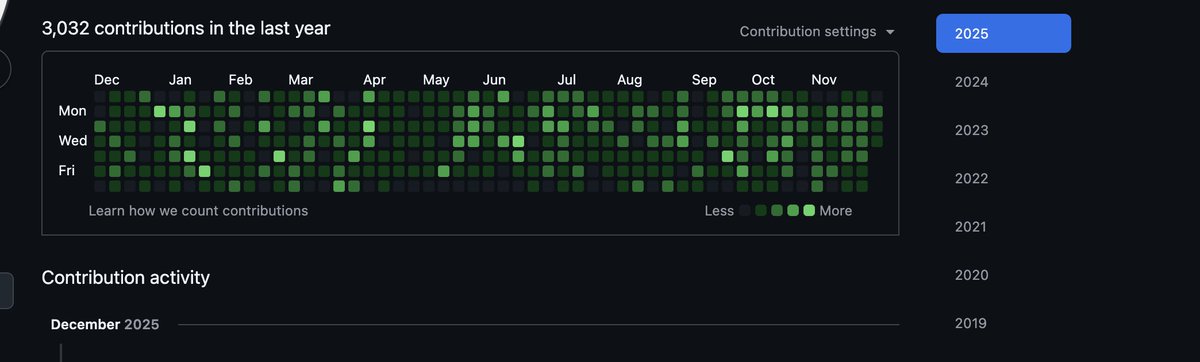Click the Oct month label
Viewport: 1200px width, 362px height.
pos(764,80)
